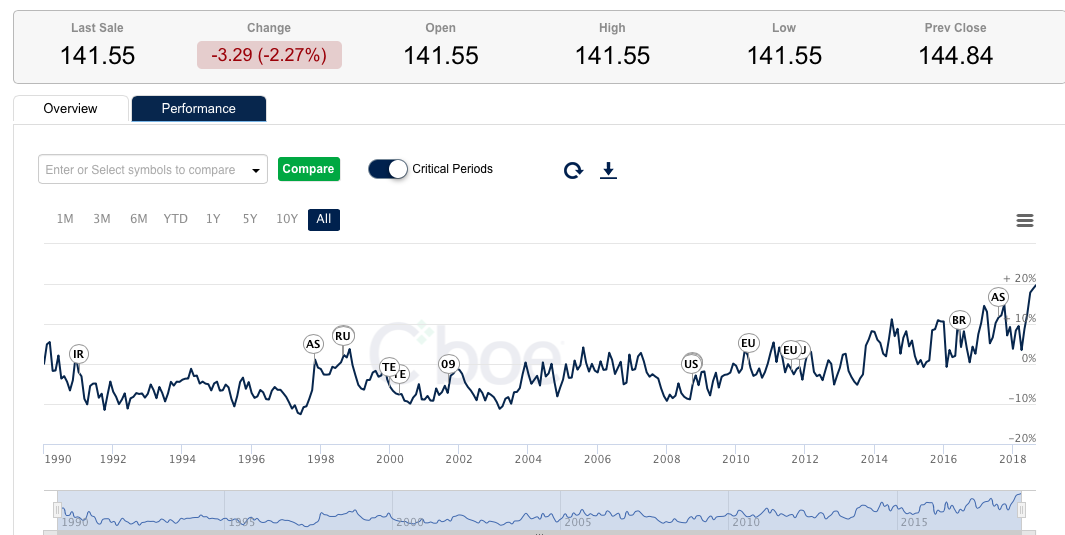Click the All time range button
Screen dimensions: 1065x535
click(324, 219)
